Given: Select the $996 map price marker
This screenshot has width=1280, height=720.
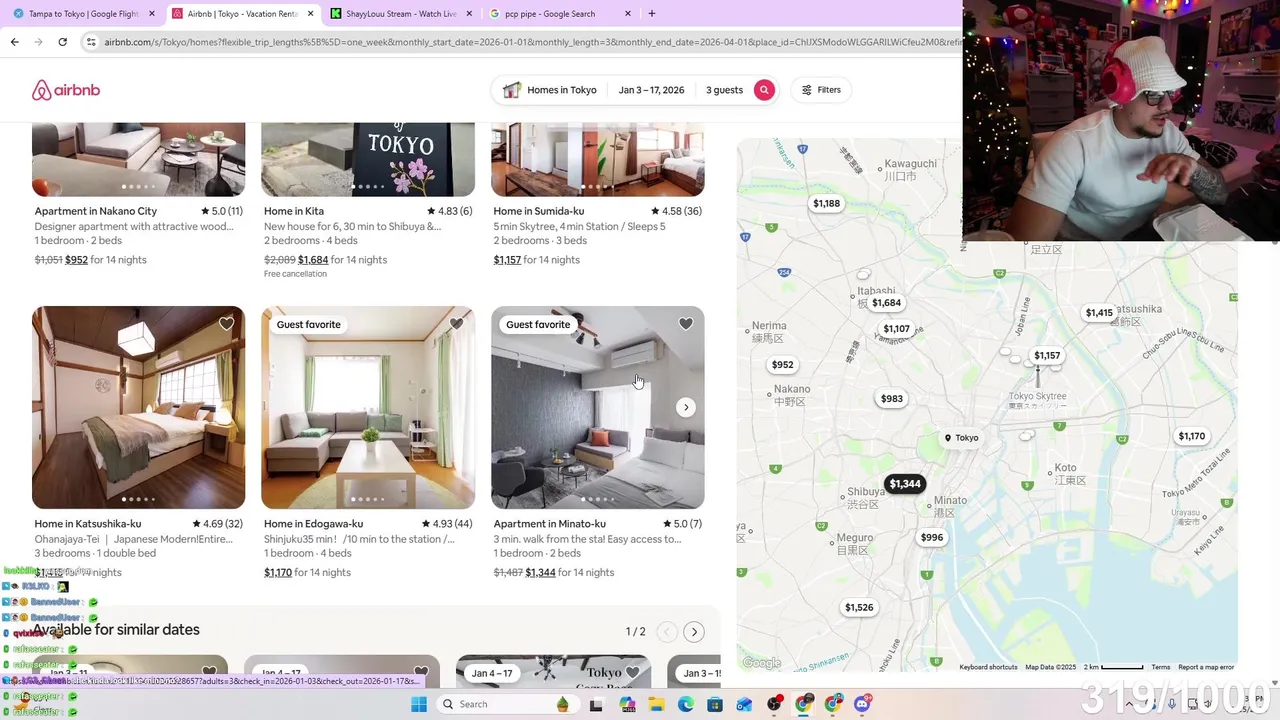Looking at the screenshot, I should [932, 537].
